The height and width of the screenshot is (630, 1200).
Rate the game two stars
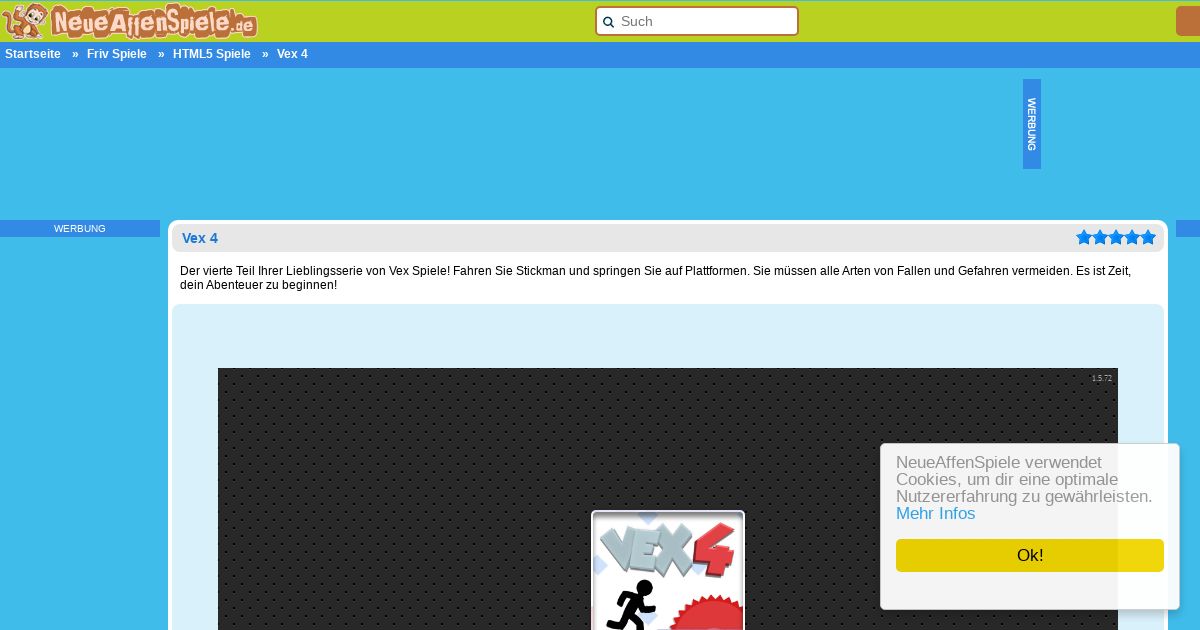click(x=1100, y=237)
